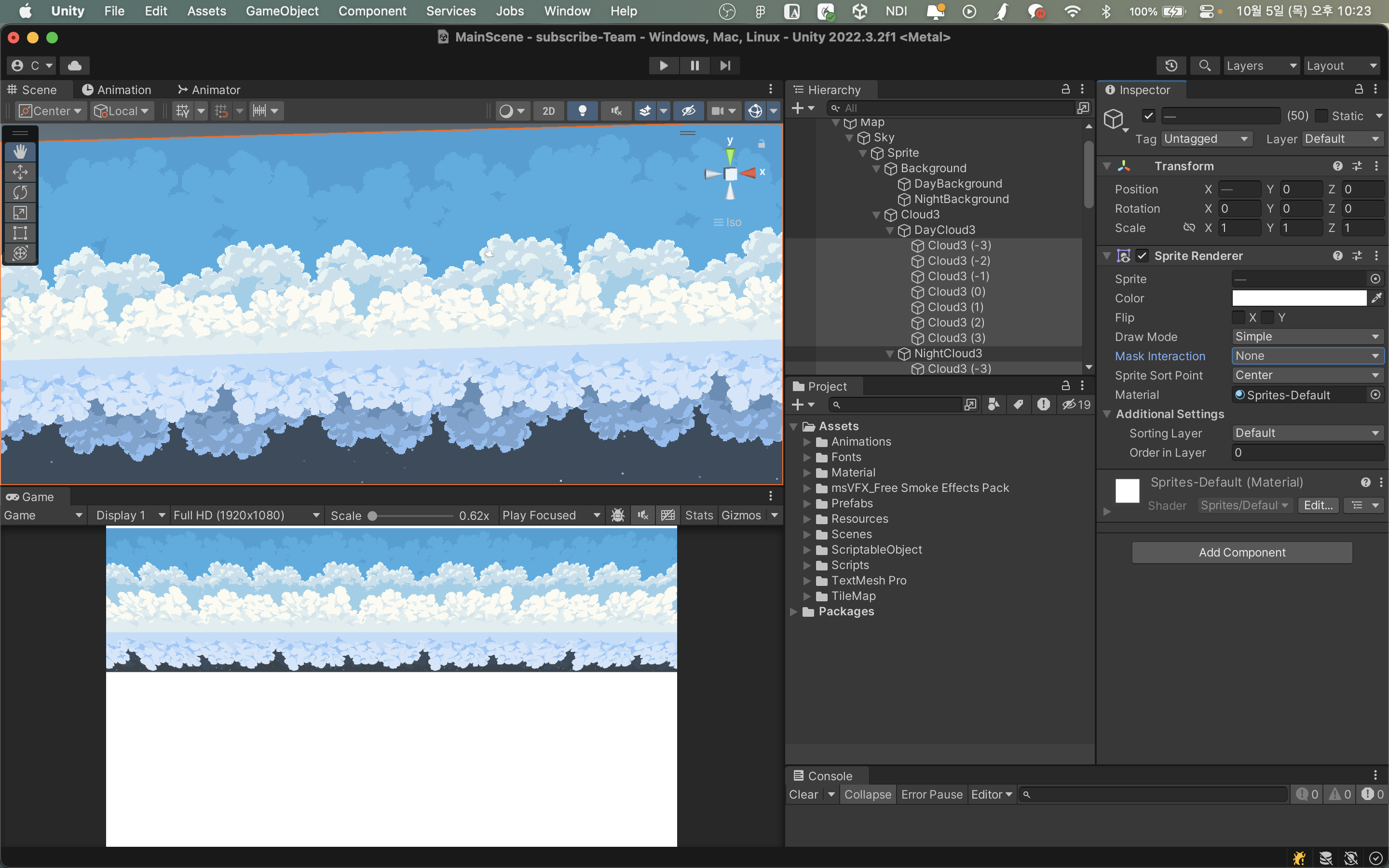This screenshot has width=1389, height=868.
Task: Click the Play button
Action: click(664, 66)
